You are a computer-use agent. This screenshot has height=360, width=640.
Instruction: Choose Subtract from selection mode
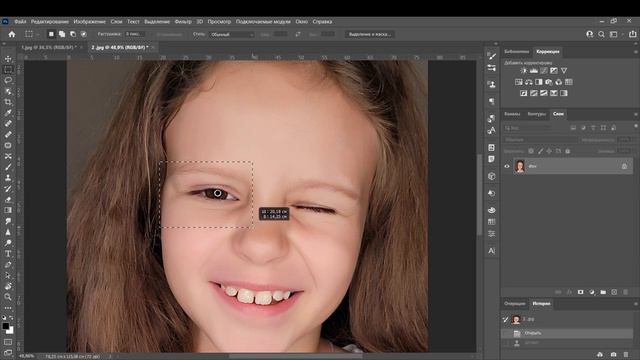73,34
